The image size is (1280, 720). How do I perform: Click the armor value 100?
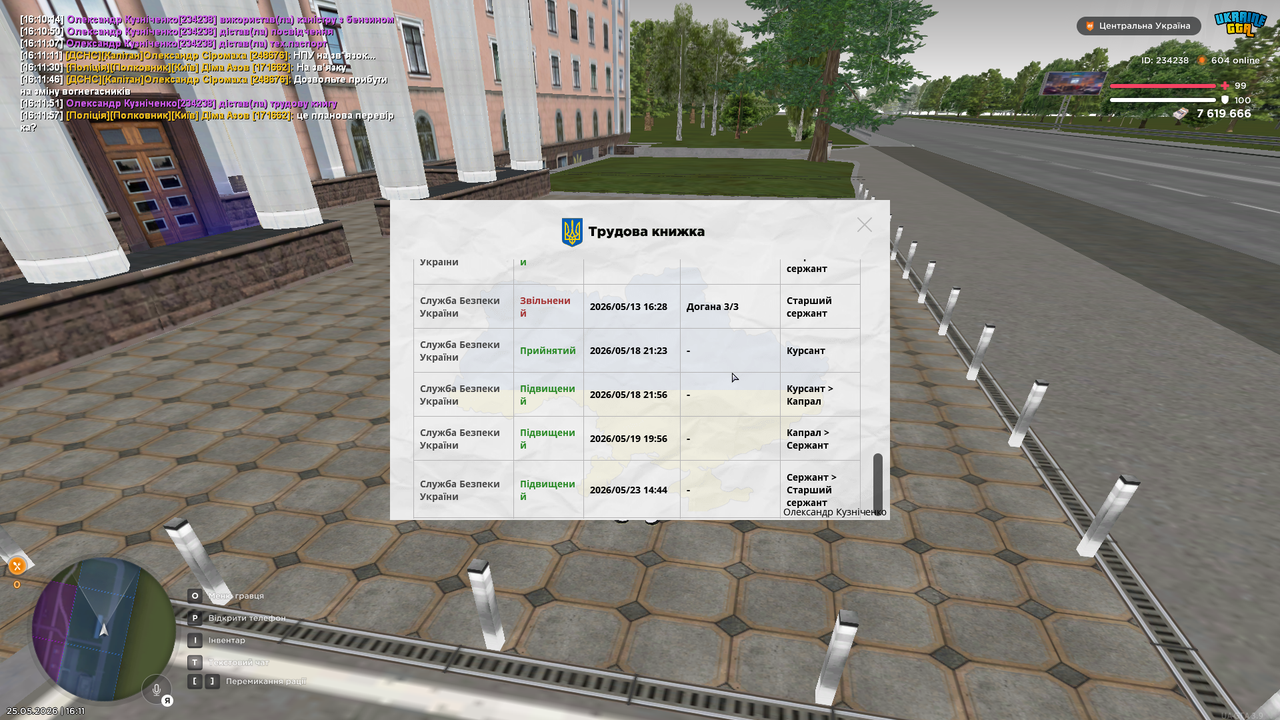[1242, 100]
